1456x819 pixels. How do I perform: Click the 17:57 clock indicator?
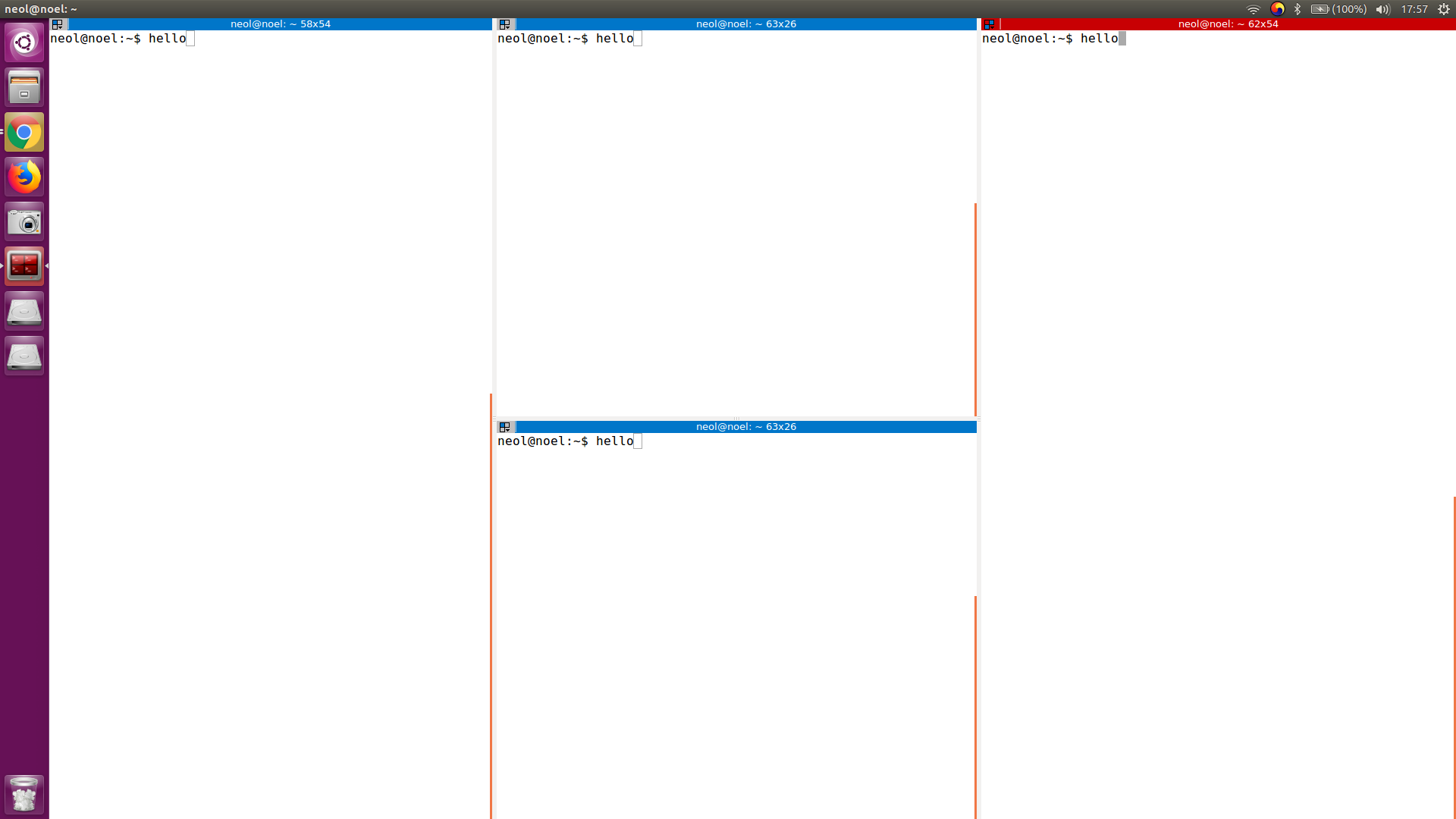click(x=1414, y=9)
